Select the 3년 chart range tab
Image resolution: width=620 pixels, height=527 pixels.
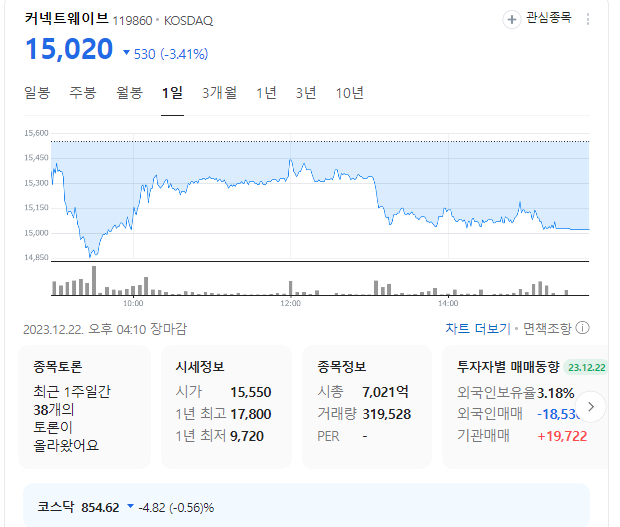(306, 93)
